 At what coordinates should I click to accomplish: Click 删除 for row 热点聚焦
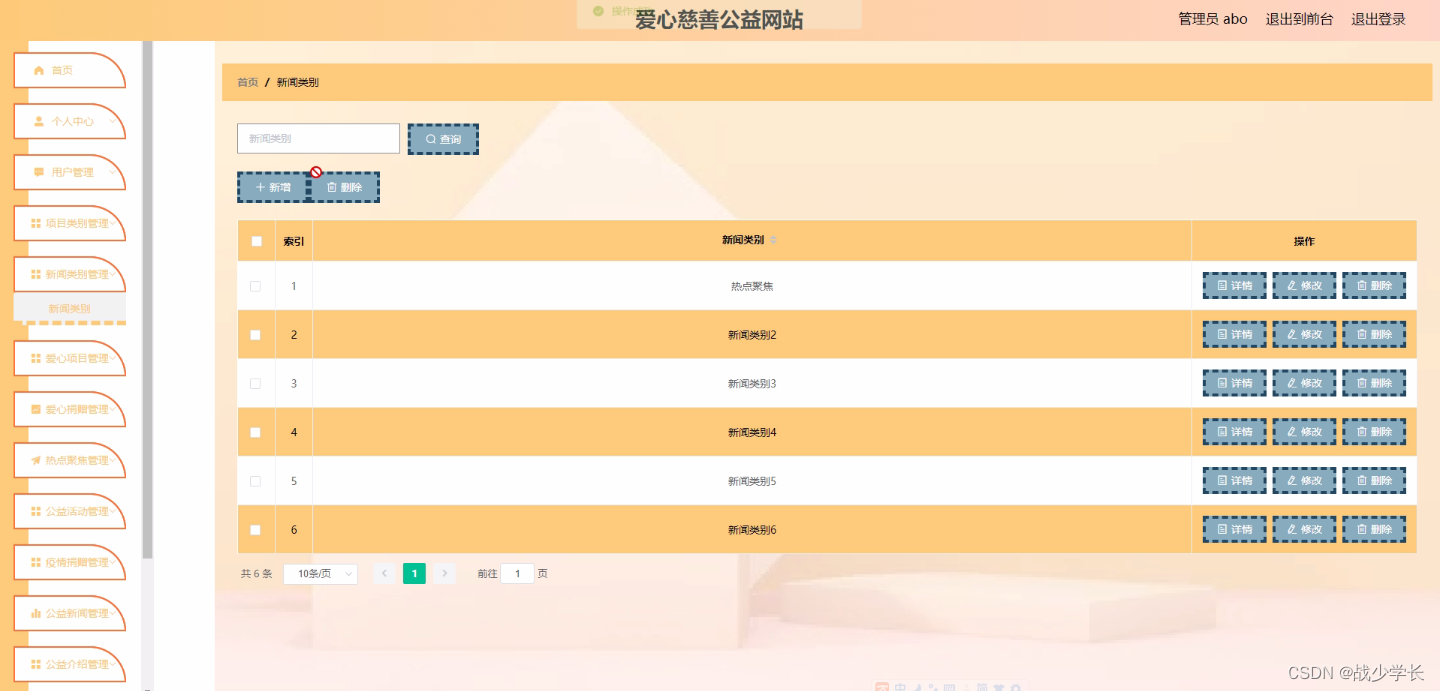pos(1374,286)
